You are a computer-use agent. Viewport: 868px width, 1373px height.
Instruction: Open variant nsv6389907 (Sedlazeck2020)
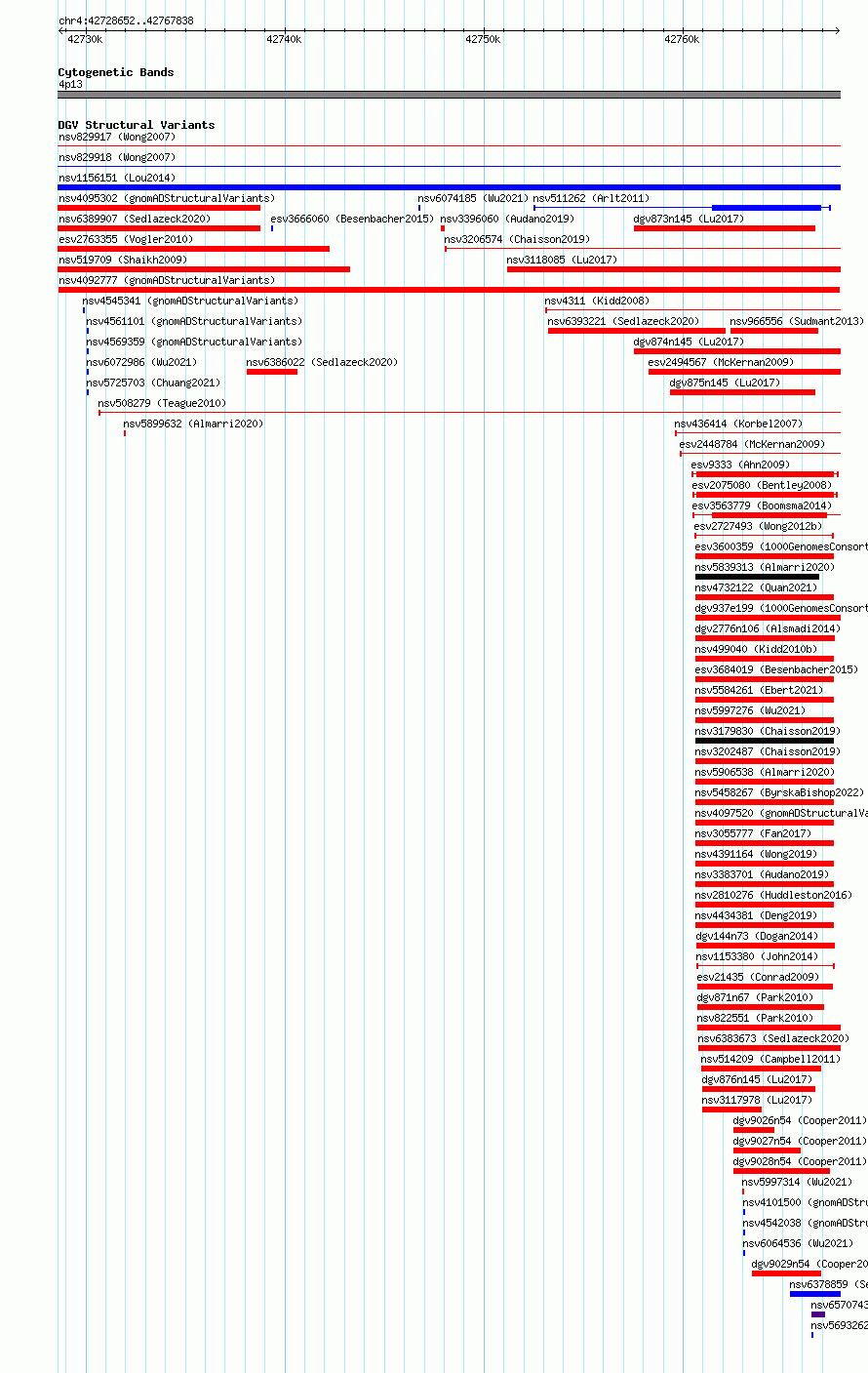(x=135, y=219)
